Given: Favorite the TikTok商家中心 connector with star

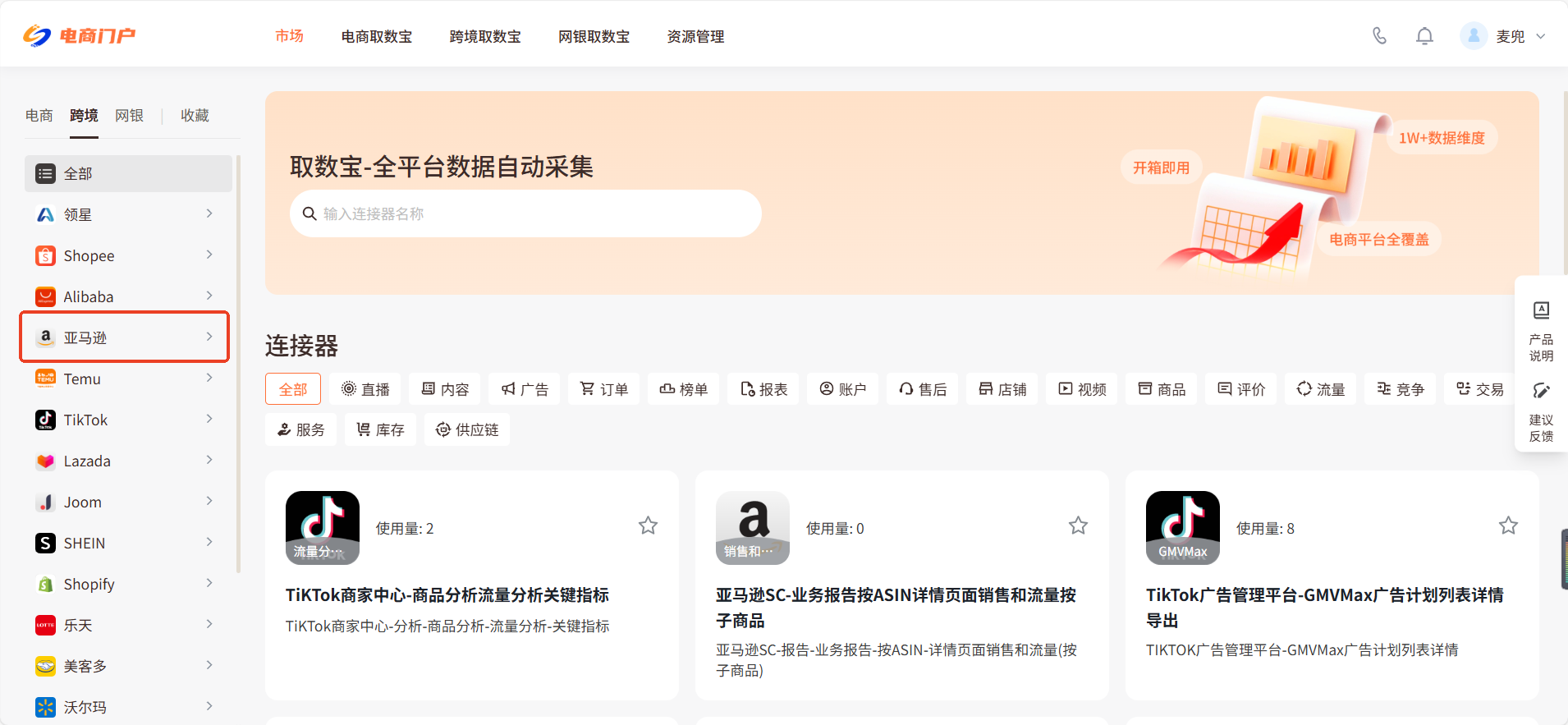Looking at the screenshot, I should (x=648, y=525).
